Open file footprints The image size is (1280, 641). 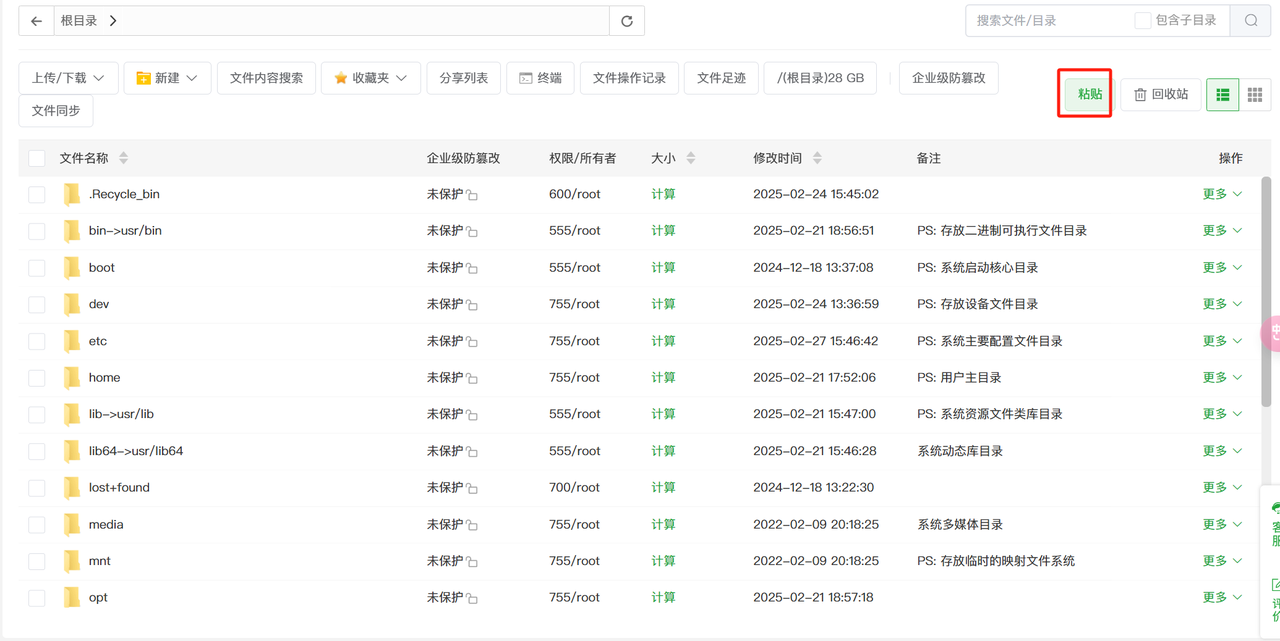pyautogui.click(x=721, y=78)
